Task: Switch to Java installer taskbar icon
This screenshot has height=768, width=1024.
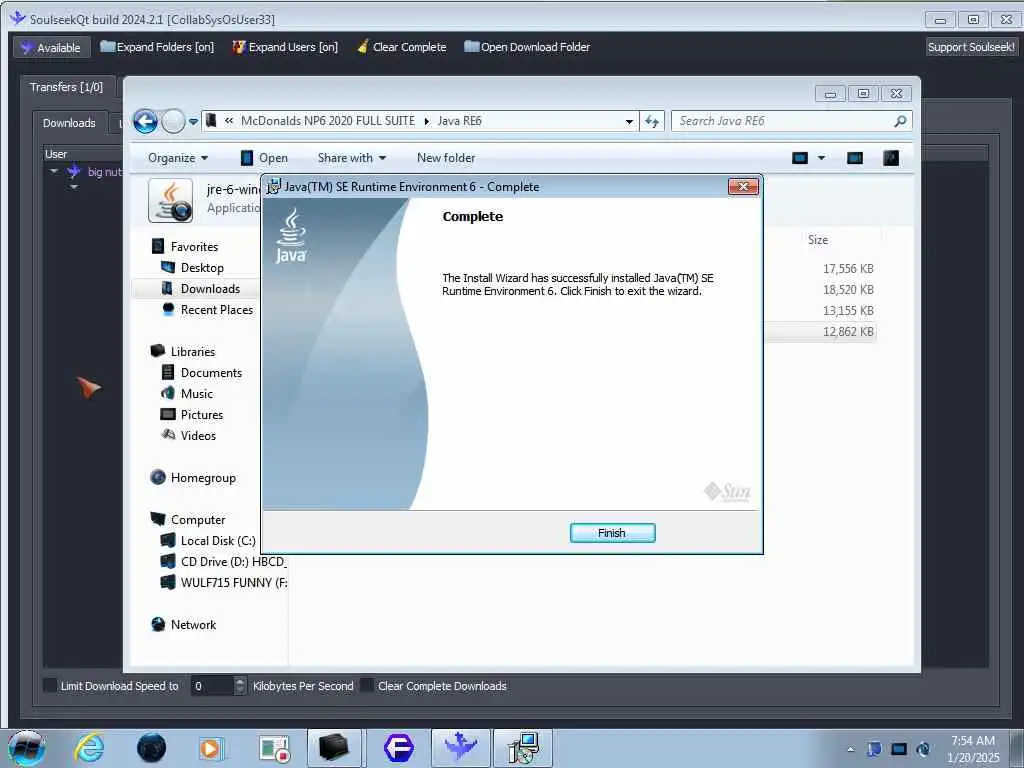Action: [522, 748]
